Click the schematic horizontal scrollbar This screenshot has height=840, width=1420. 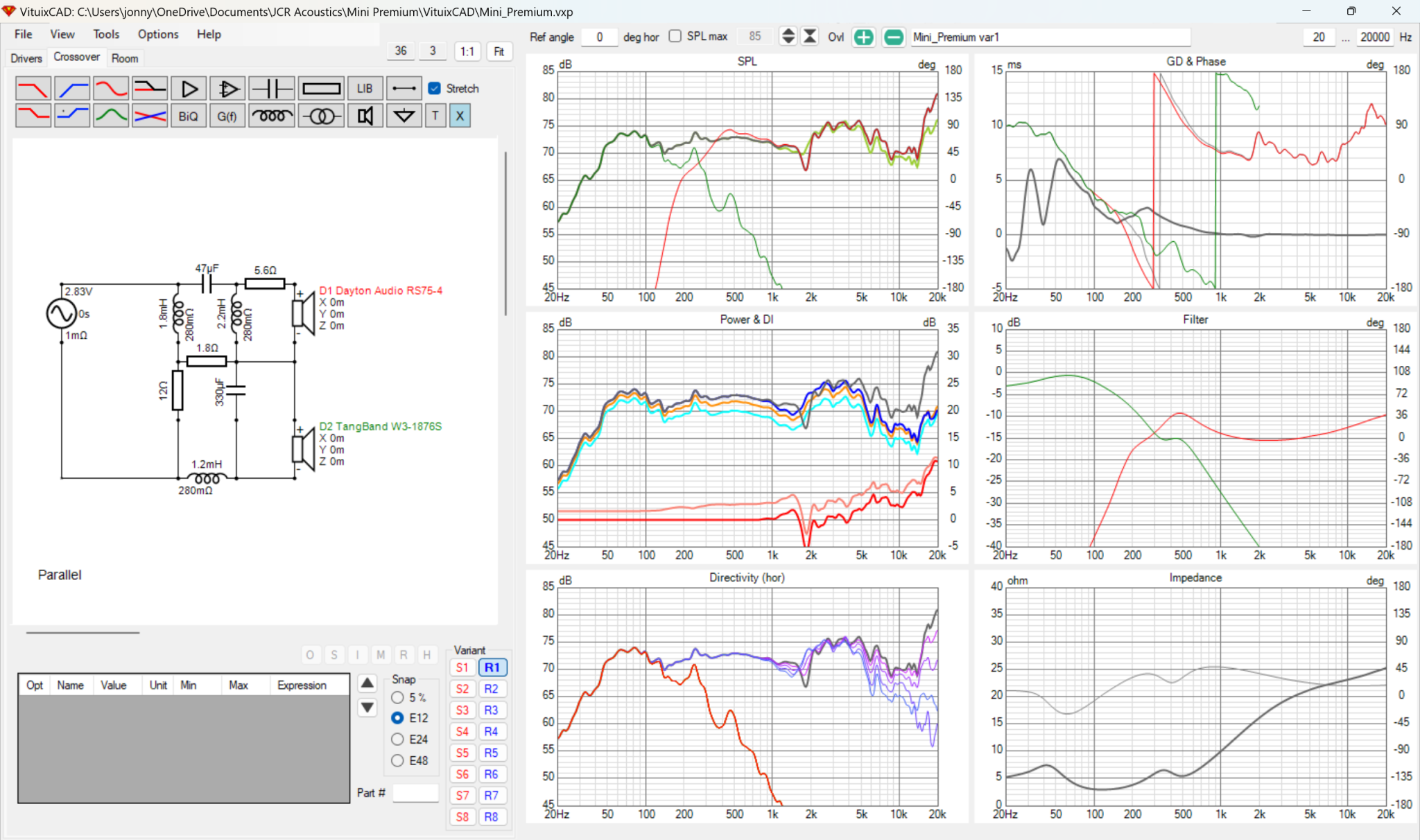83,632
